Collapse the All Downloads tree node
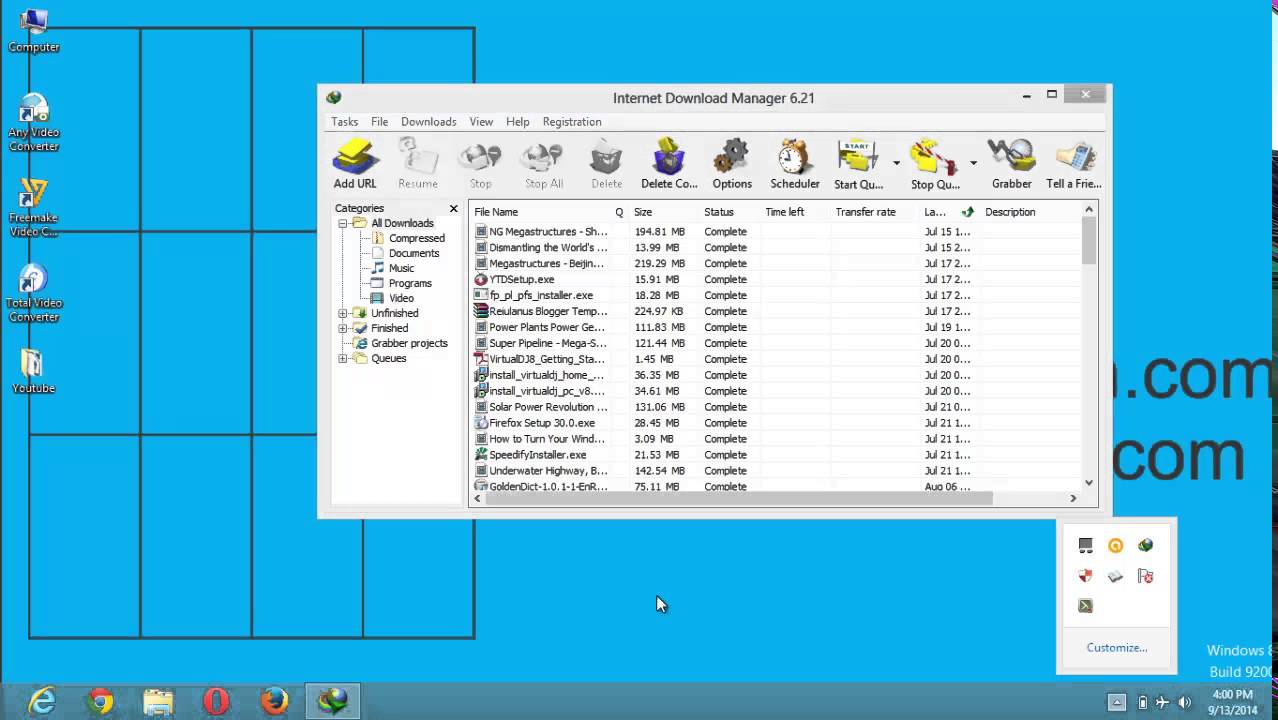The height and width of the screenshot is (720, 1278). click(343, 223)
